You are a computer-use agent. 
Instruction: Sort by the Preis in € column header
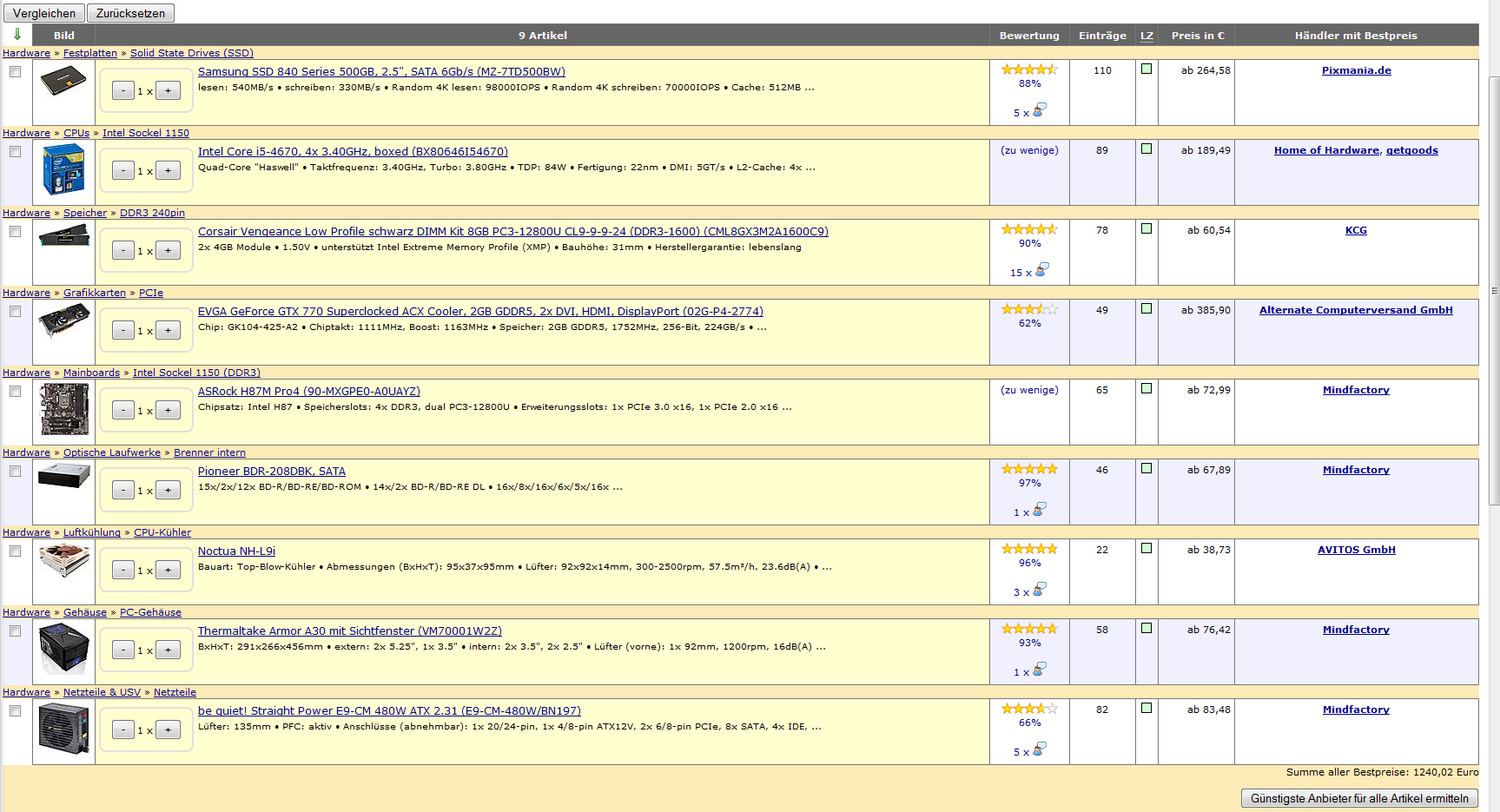(x=1197, y=36)
